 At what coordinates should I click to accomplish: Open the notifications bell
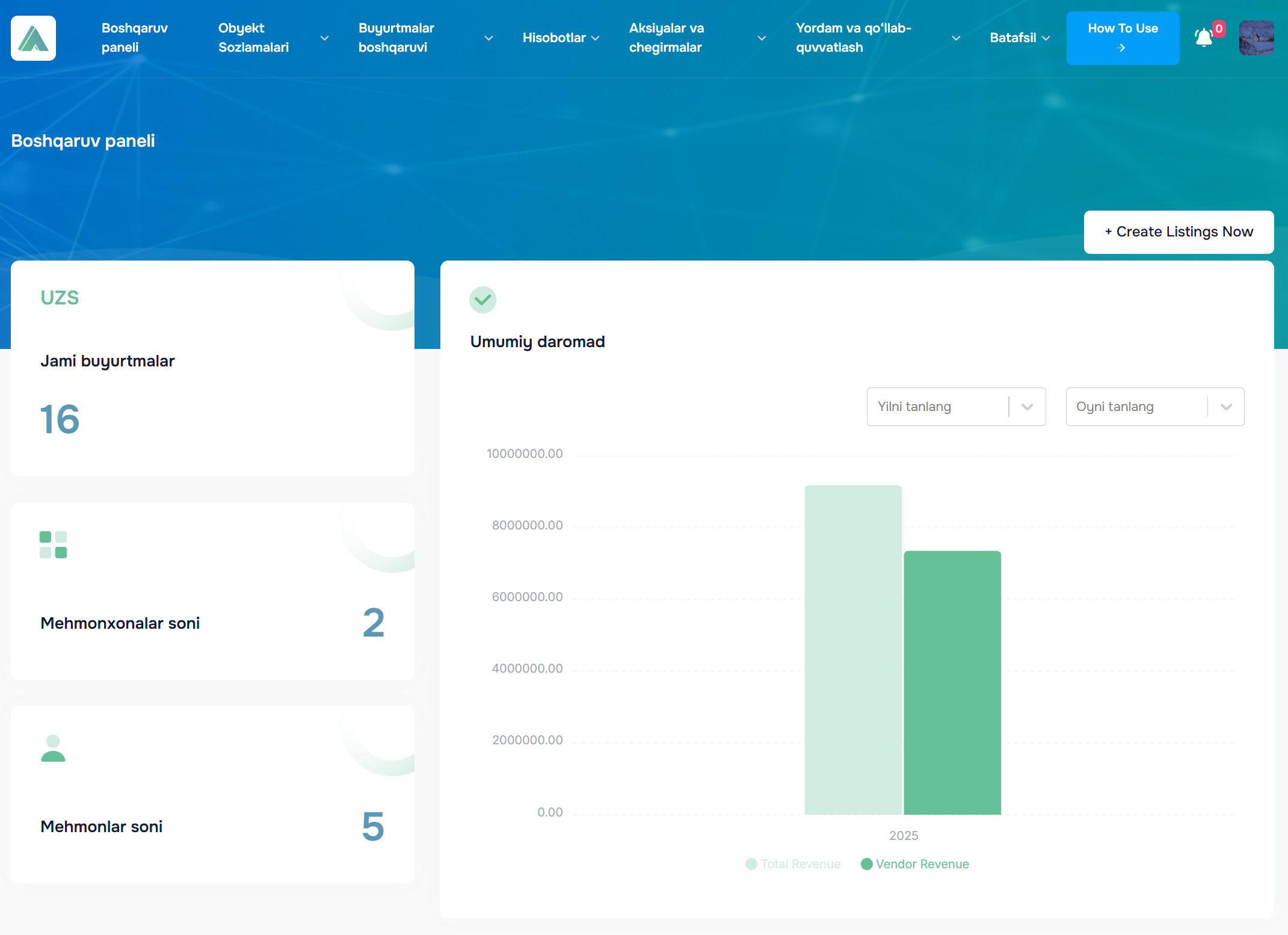[1203, 38]
